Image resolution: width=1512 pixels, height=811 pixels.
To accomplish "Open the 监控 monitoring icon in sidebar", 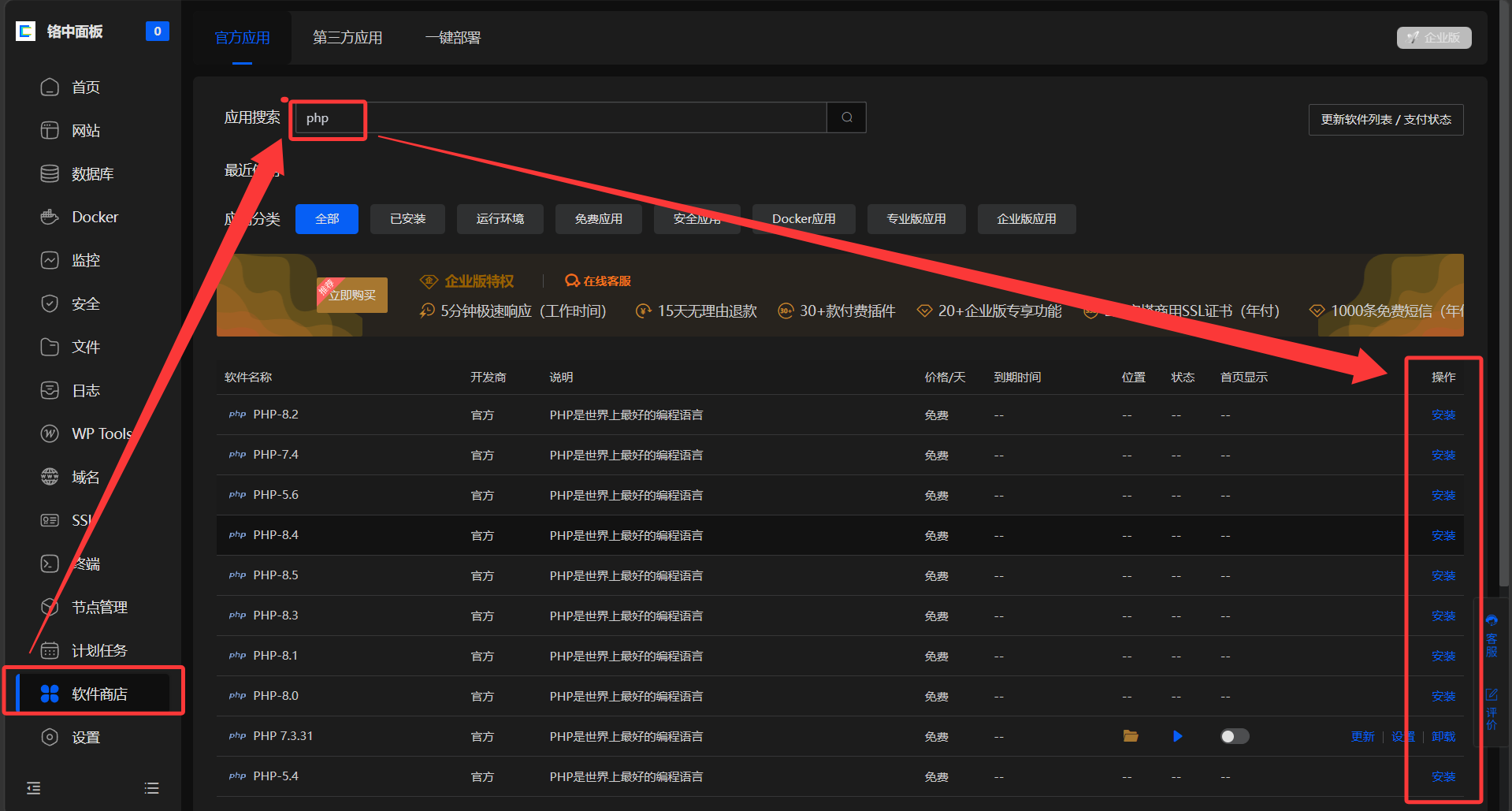I will coord(50,260).
